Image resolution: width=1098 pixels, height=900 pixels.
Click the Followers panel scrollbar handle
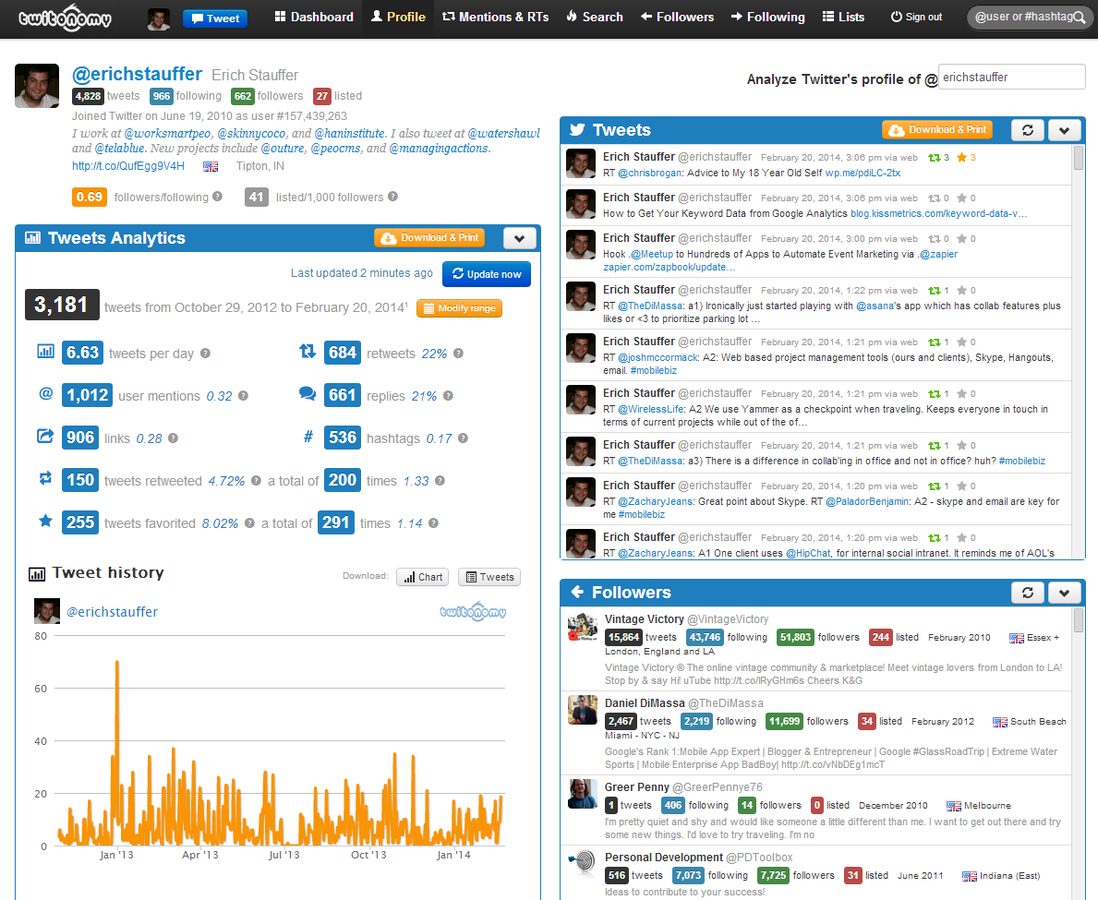click(1078, 621)
